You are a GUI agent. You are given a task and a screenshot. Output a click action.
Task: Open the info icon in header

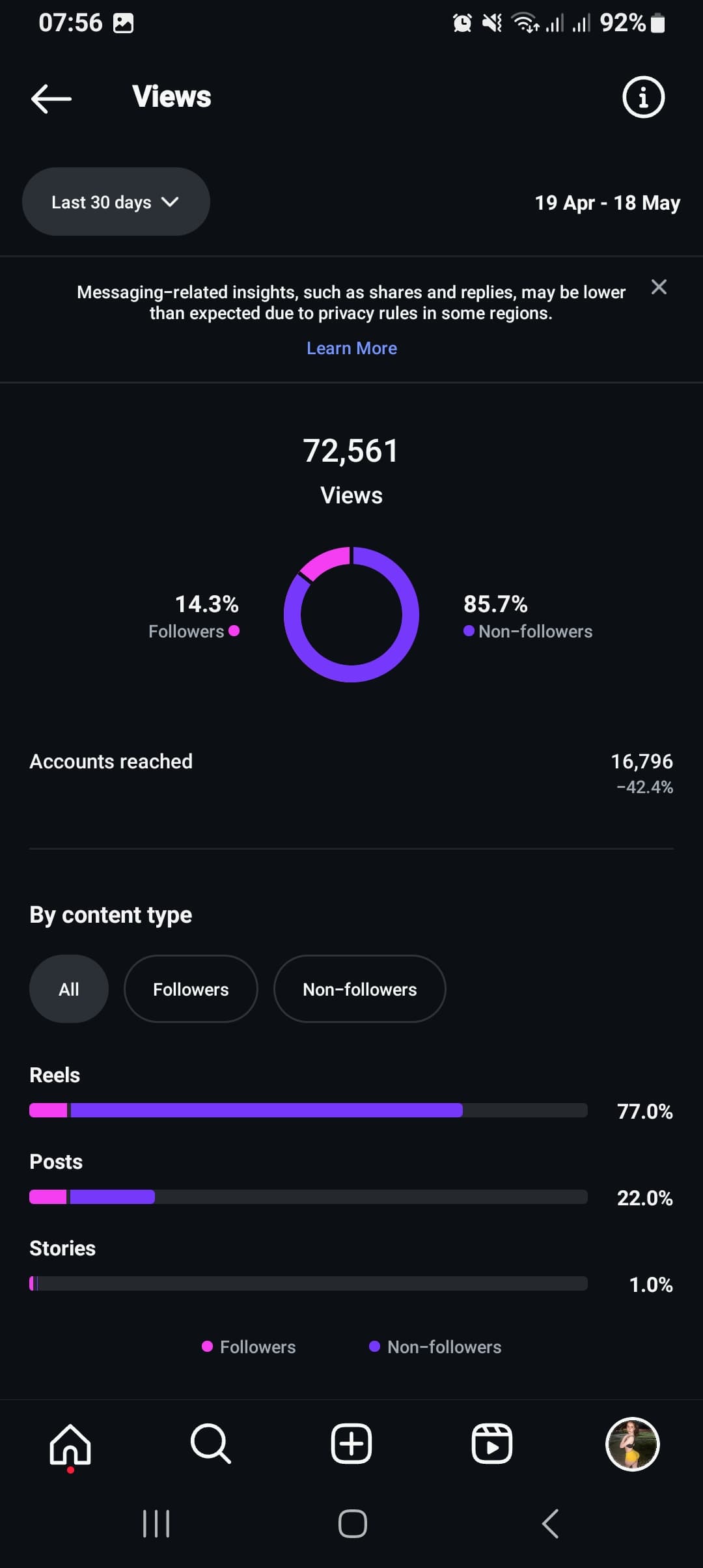pyautogui.click(x=643, y=98)
